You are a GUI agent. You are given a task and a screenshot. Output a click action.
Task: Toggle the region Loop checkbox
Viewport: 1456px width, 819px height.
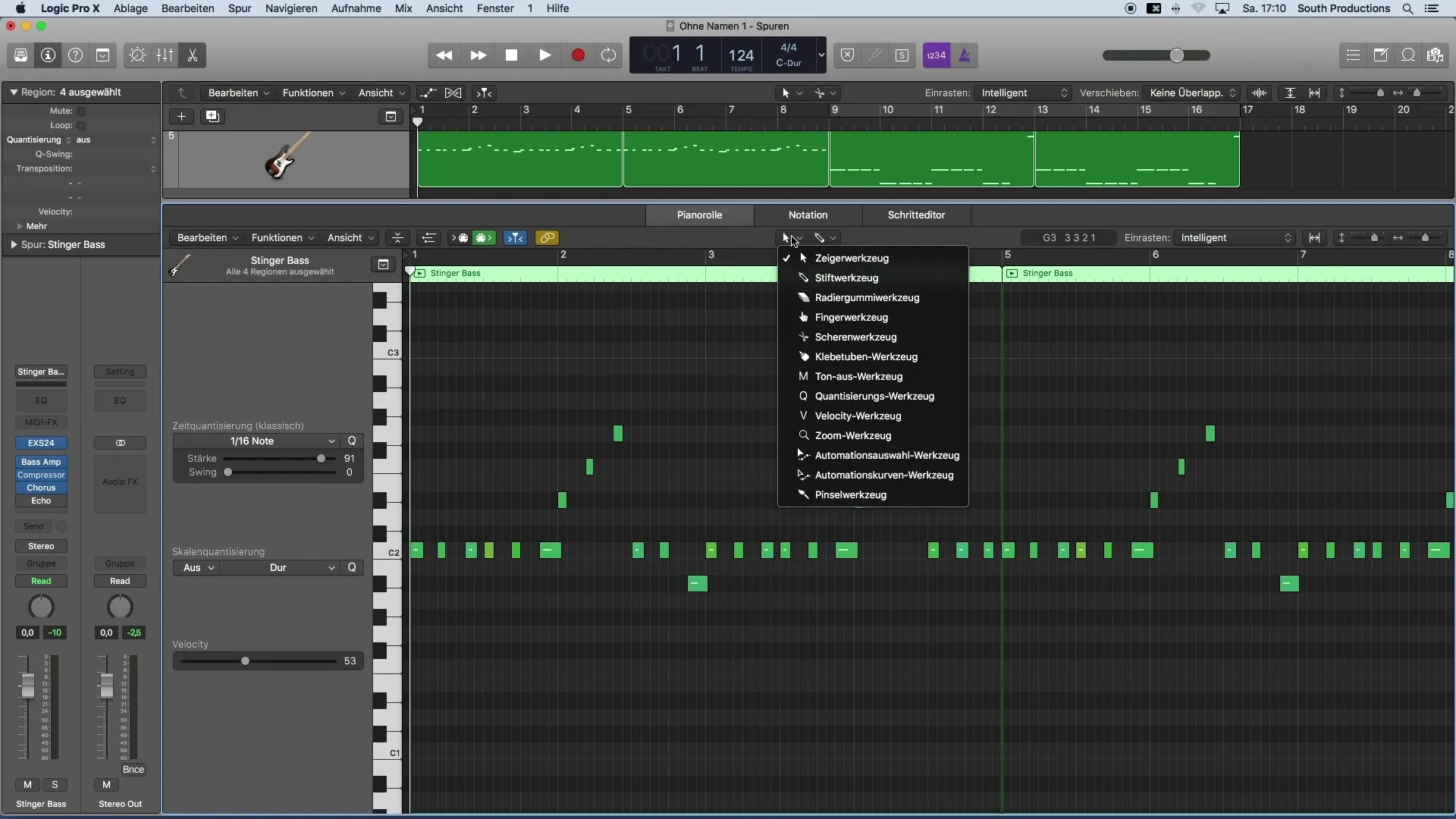coord(81,126)
